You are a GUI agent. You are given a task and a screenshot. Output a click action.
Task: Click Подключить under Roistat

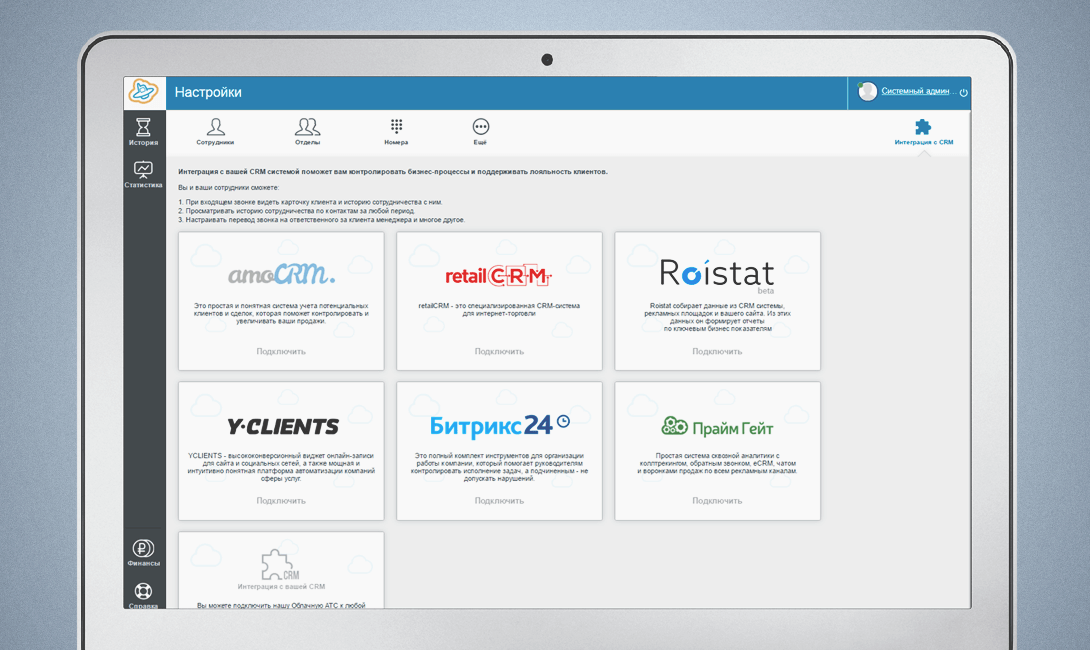(x=717, y=352)
